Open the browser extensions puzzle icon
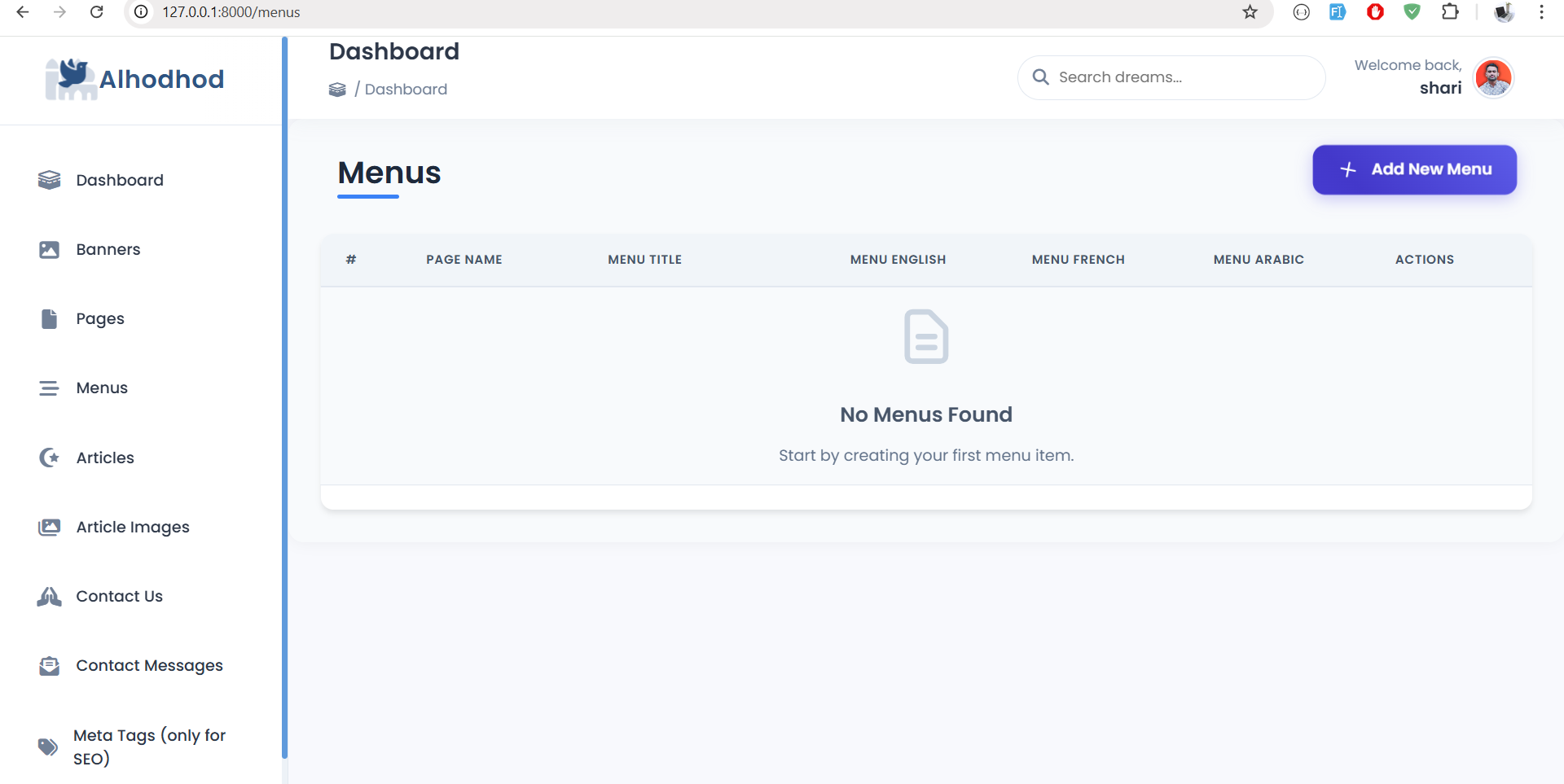The width and height of the screenshot is (1564, 784). coord(1450,12)
